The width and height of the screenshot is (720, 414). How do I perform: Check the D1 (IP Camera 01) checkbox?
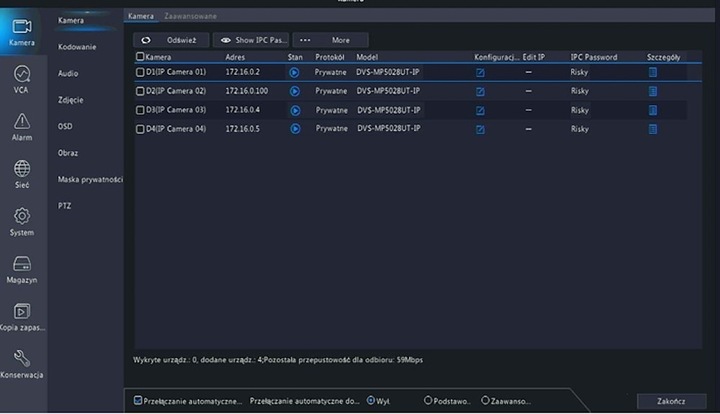point(140,73)
